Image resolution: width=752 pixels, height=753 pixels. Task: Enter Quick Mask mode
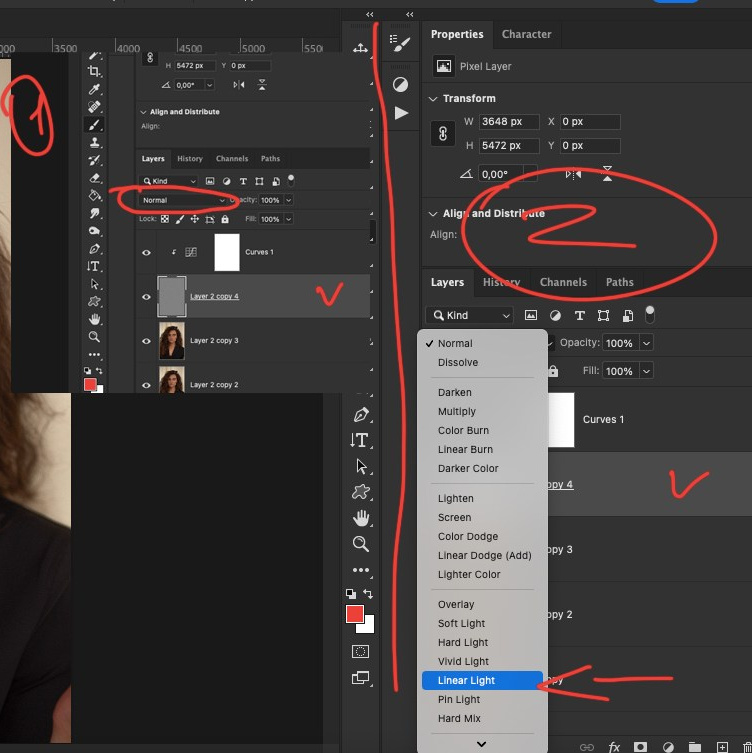click(x=360, y=652)
